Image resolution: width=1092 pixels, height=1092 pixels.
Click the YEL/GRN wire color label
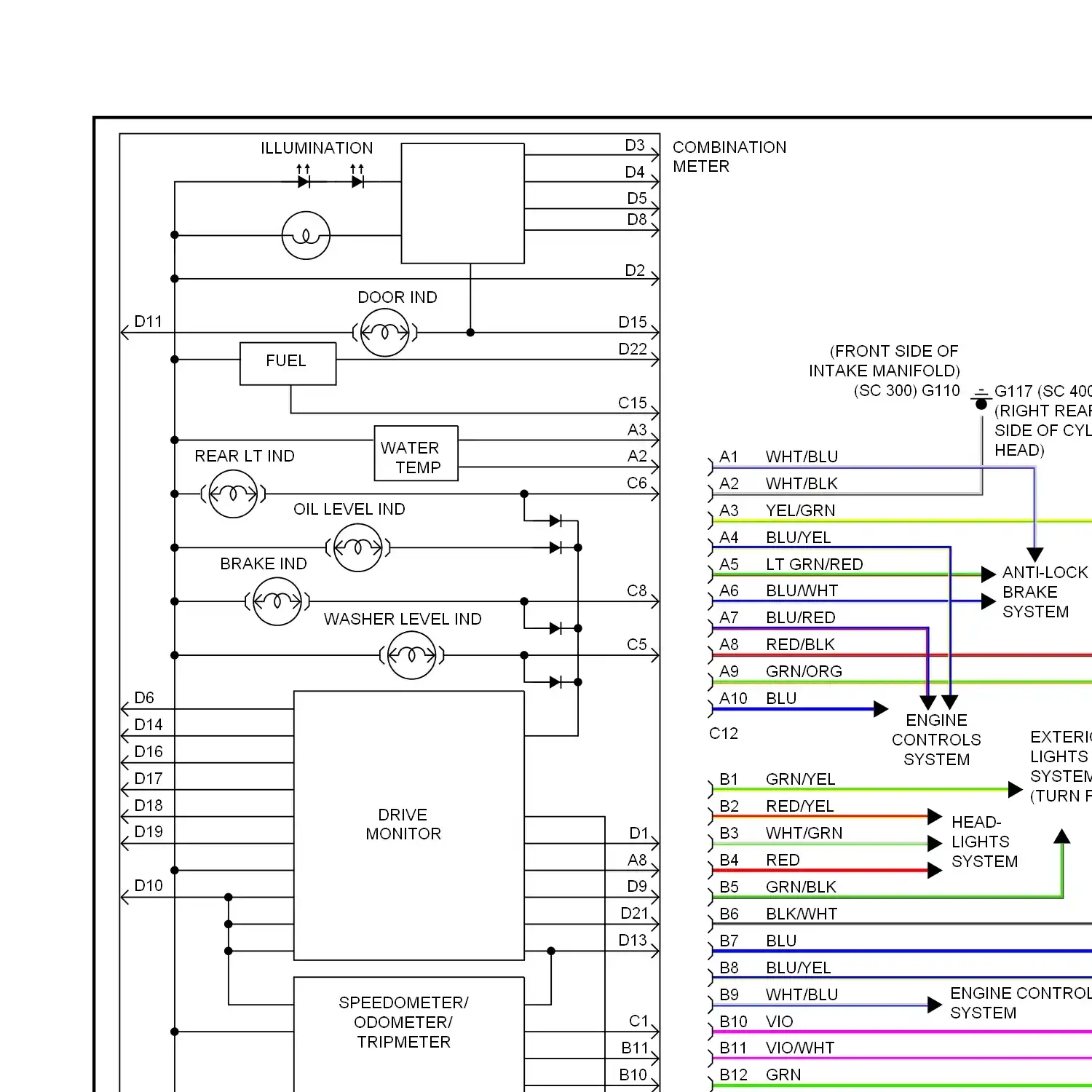[800, 511]
